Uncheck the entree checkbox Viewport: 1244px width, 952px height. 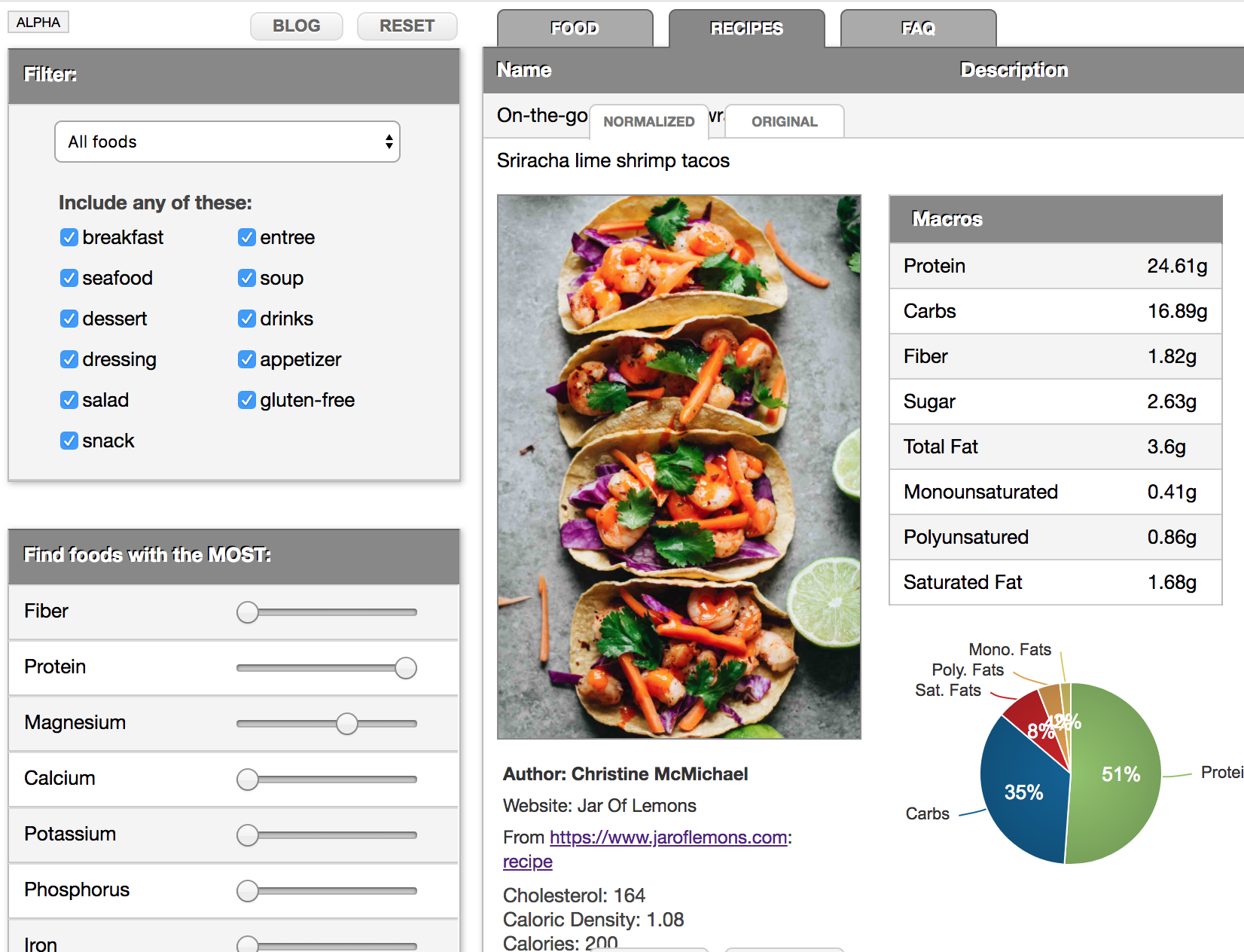(247, 237)
